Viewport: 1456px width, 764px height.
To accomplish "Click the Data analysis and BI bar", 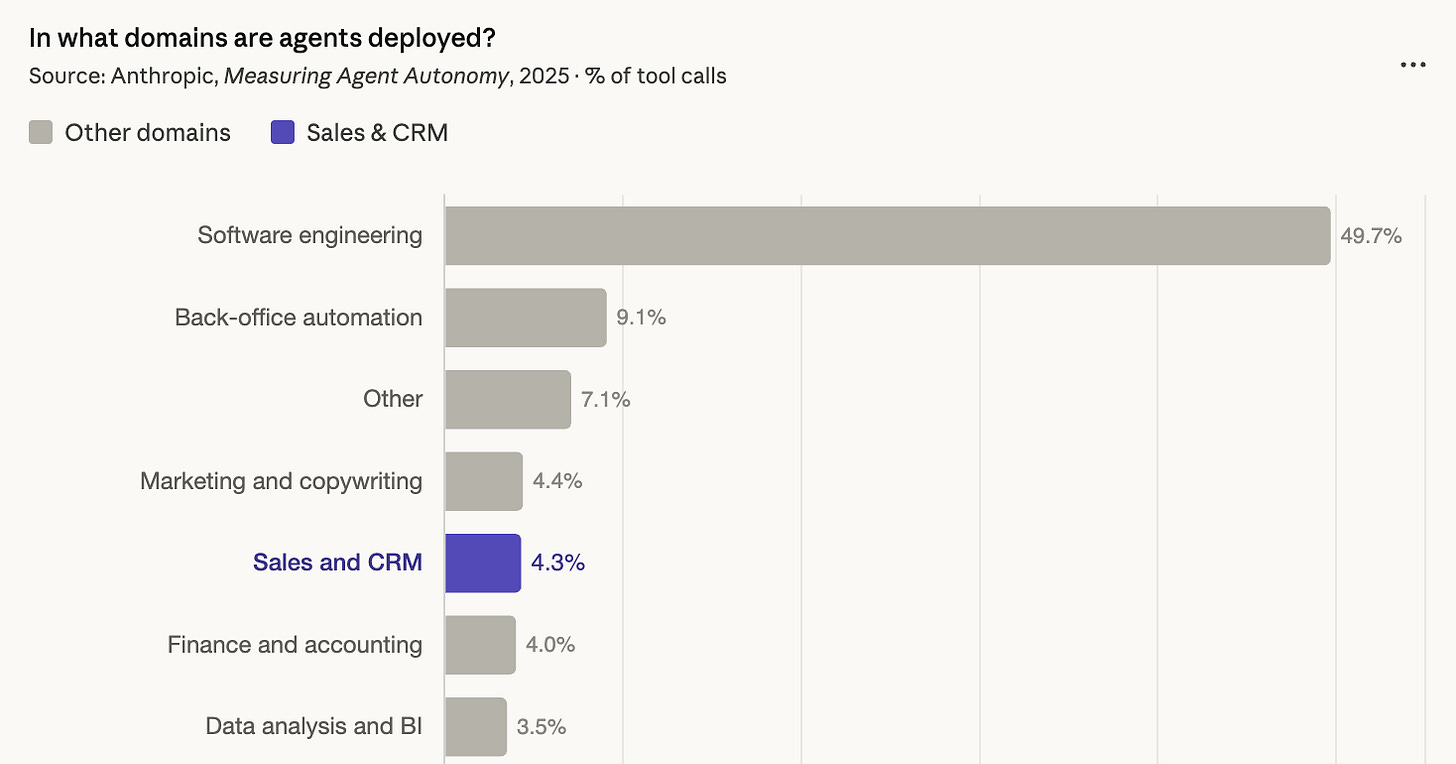I will [x=476, y=727].
